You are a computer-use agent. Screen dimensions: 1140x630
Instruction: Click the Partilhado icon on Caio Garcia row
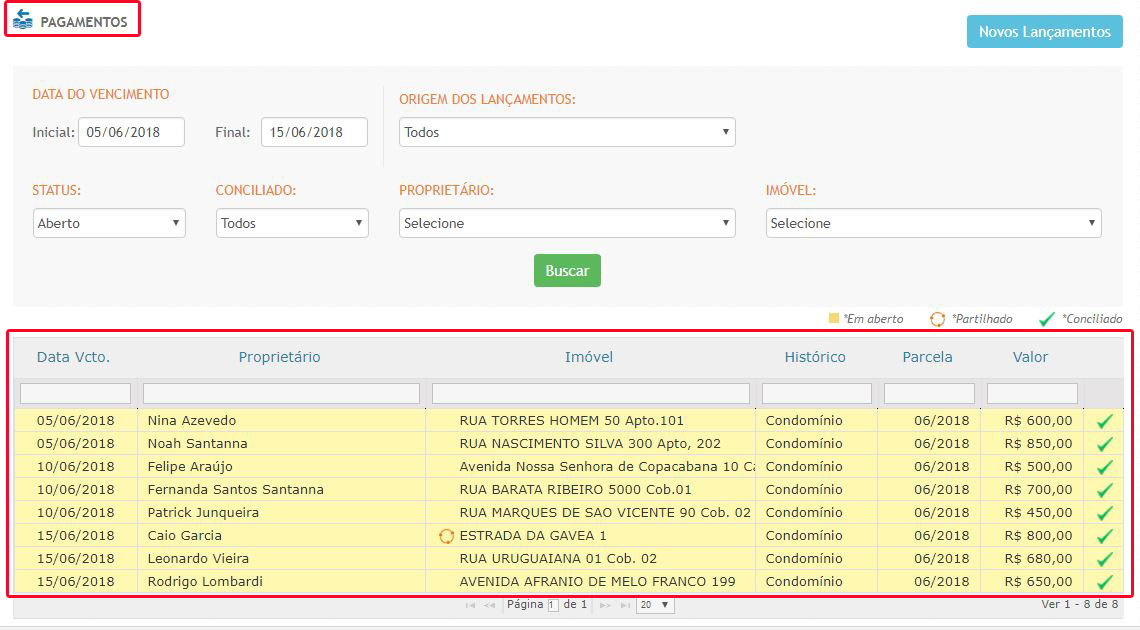click(x=446, y=536)
